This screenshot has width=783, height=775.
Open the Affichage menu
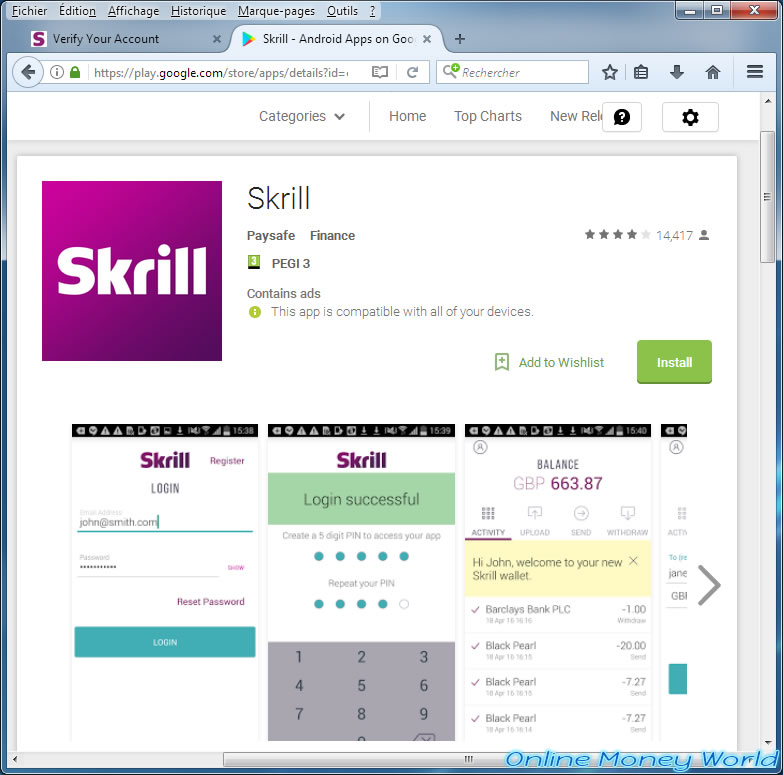tap(133, 10)
